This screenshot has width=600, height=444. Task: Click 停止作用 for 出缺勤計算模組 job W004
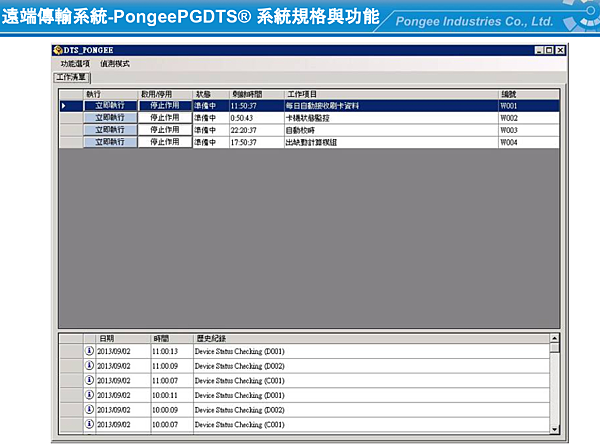click(165, 142)
